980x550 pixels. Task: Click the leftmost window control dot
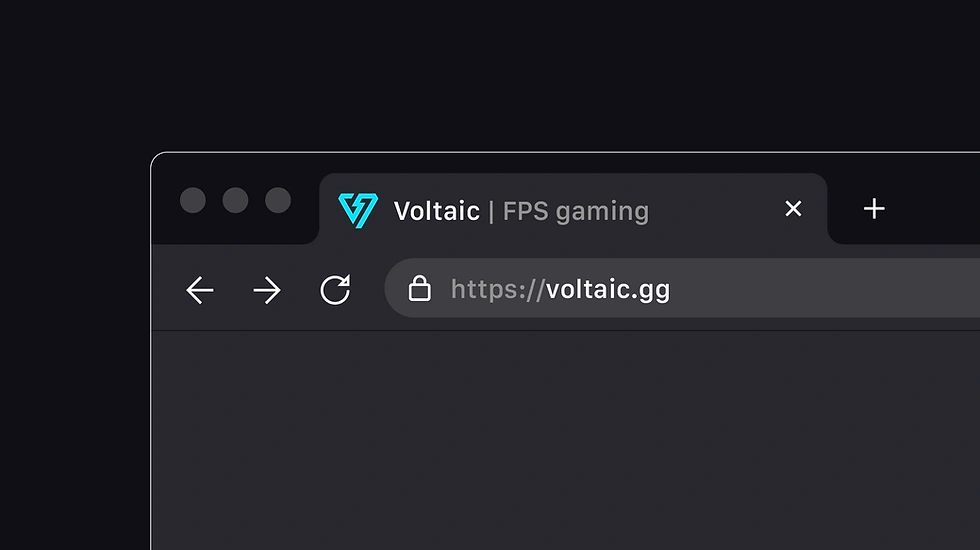193,200
